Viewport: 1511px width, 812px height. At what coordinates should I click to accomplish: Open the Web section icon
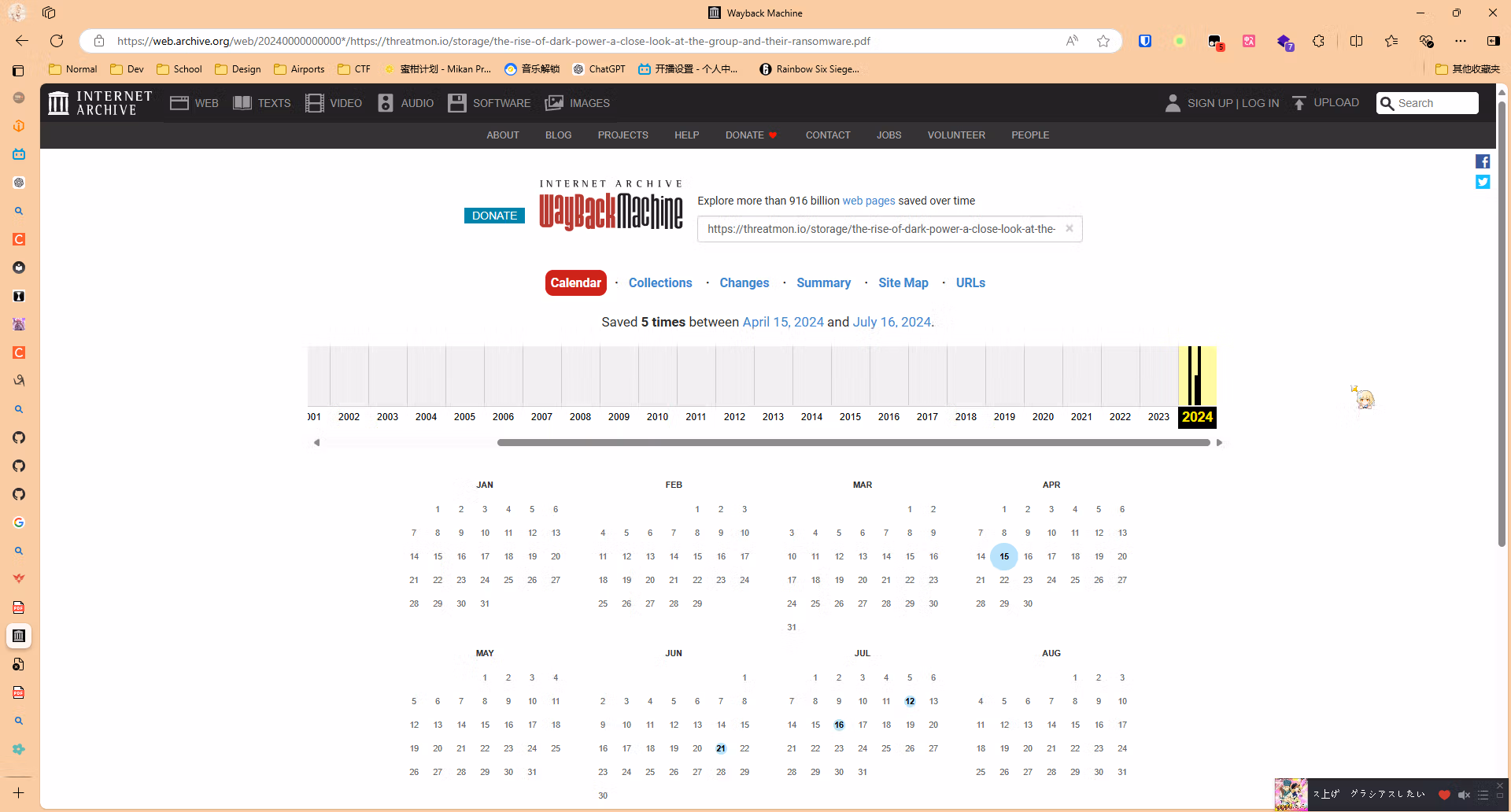click(179, 103)
